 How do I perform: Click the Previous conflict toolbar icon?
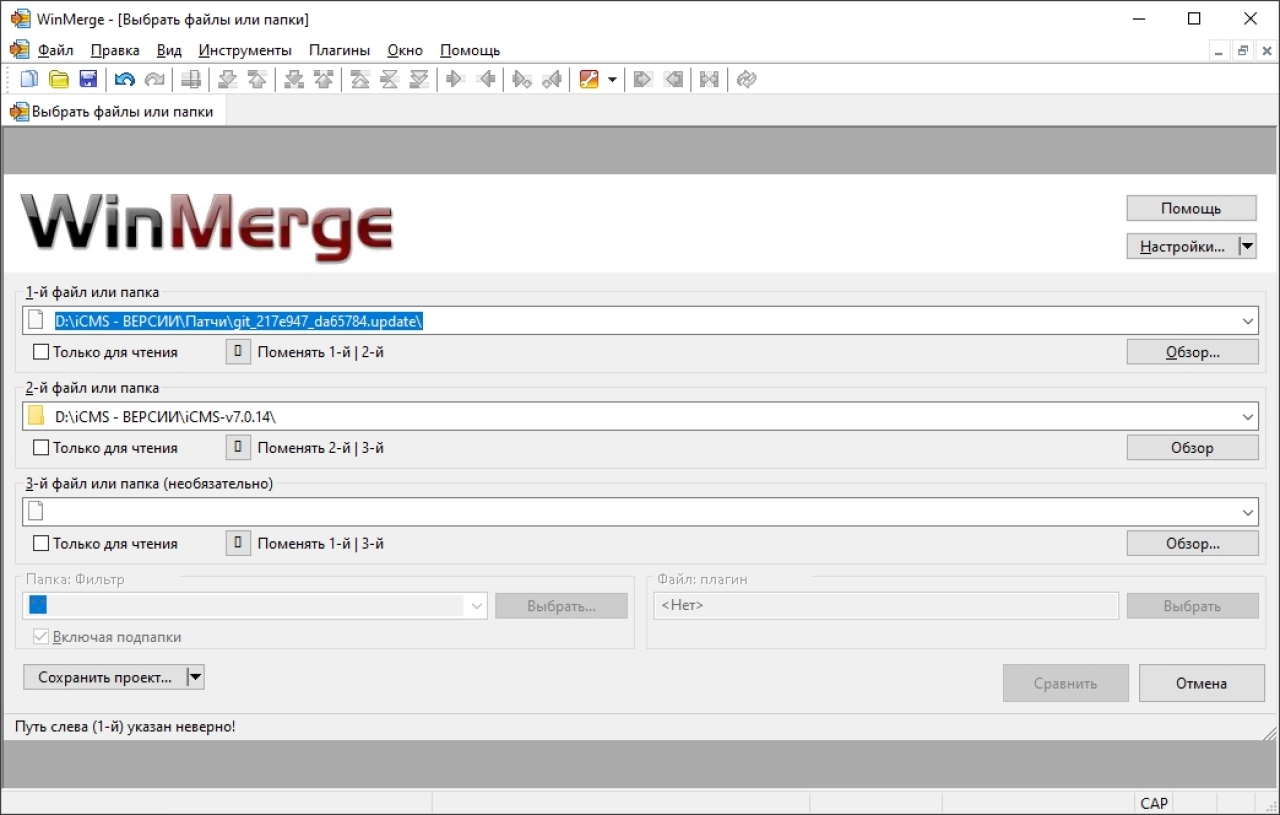[x=323, y=79]
